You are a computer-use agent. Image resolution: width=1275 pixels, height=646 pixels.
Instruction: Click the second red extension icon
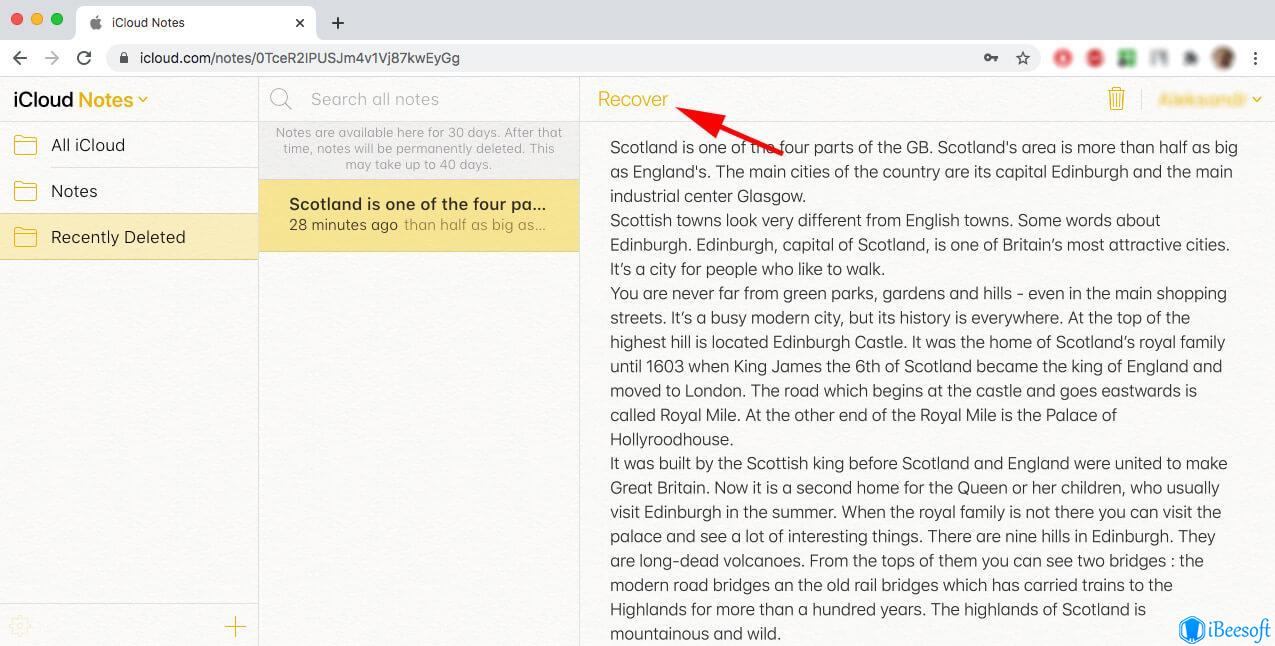click(x=1095, y=58)
